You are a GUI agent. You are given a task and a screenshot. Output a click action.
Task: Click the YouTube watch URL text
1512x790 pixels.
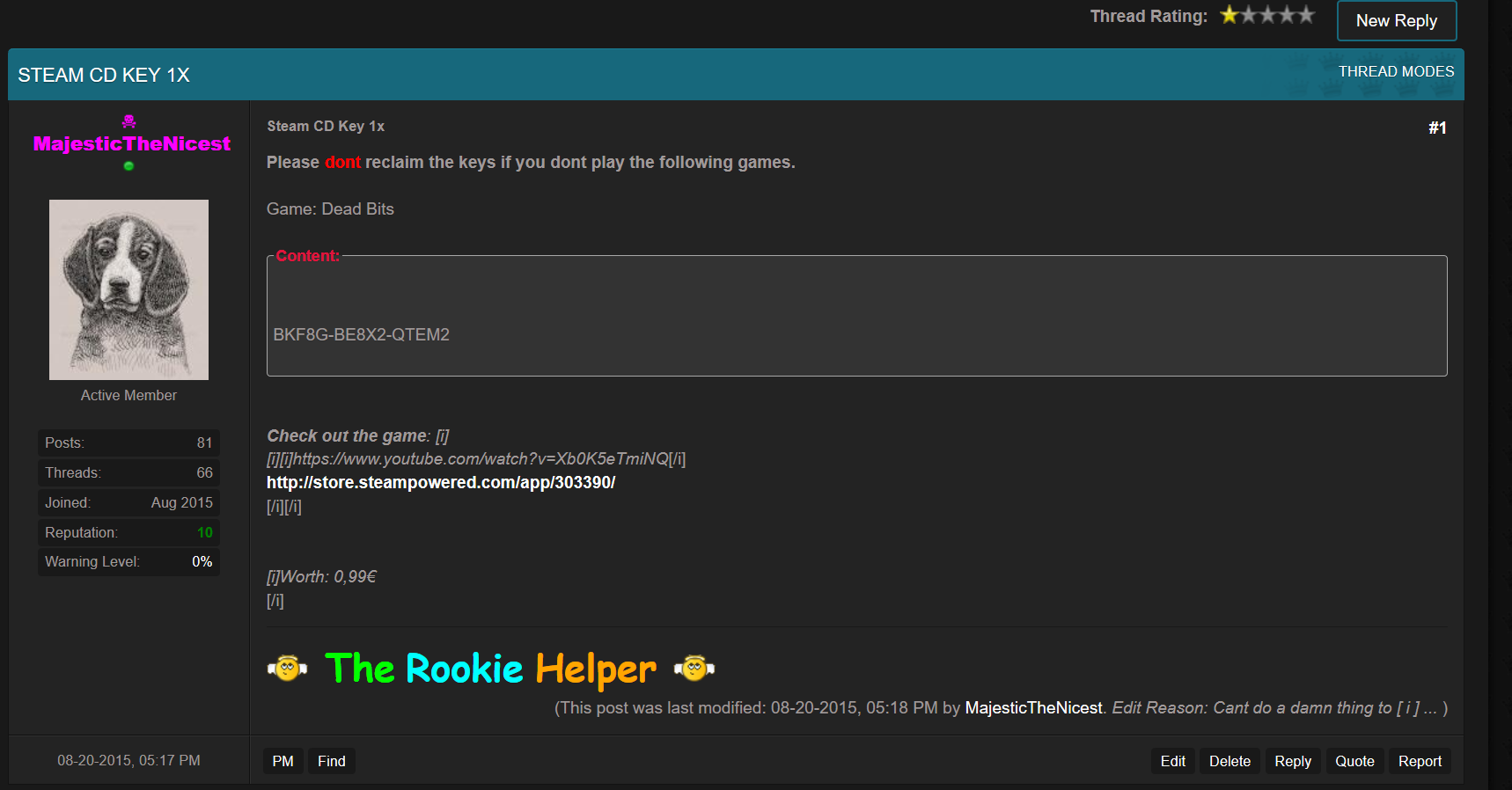(x=481, y=459)
